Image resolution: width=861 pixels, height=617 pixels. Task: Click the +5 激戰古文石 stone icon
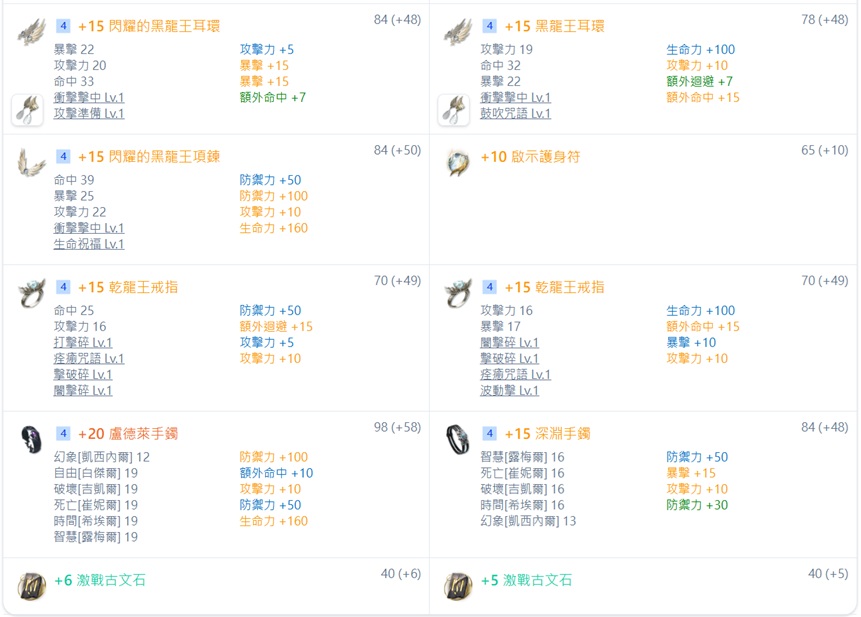[x=458, y=586]
